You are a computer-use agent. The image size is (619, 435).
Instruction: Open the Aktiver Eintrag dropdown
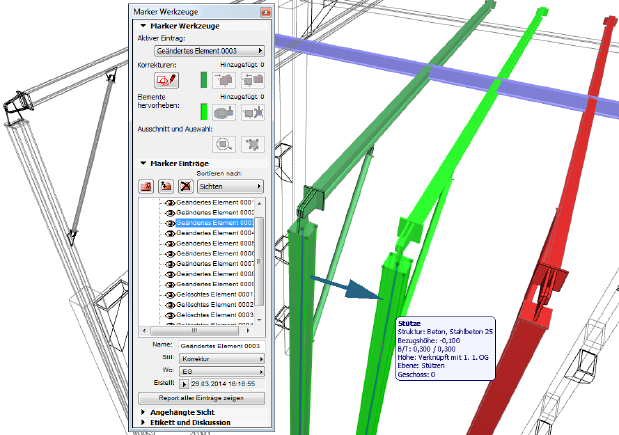[208, 49]
